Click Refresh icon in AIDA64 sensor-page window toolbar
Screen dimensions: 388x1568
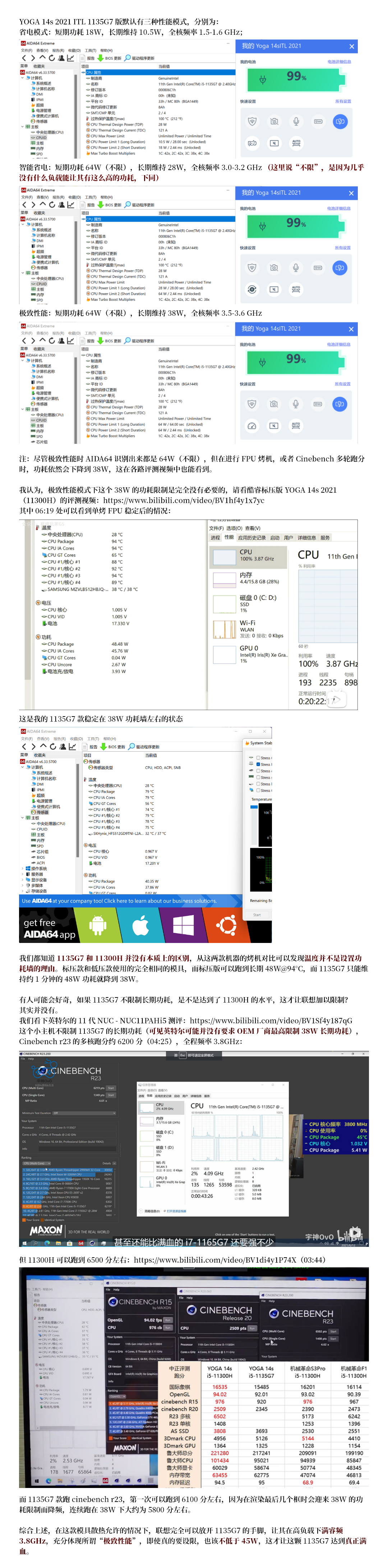coord(53,746)
